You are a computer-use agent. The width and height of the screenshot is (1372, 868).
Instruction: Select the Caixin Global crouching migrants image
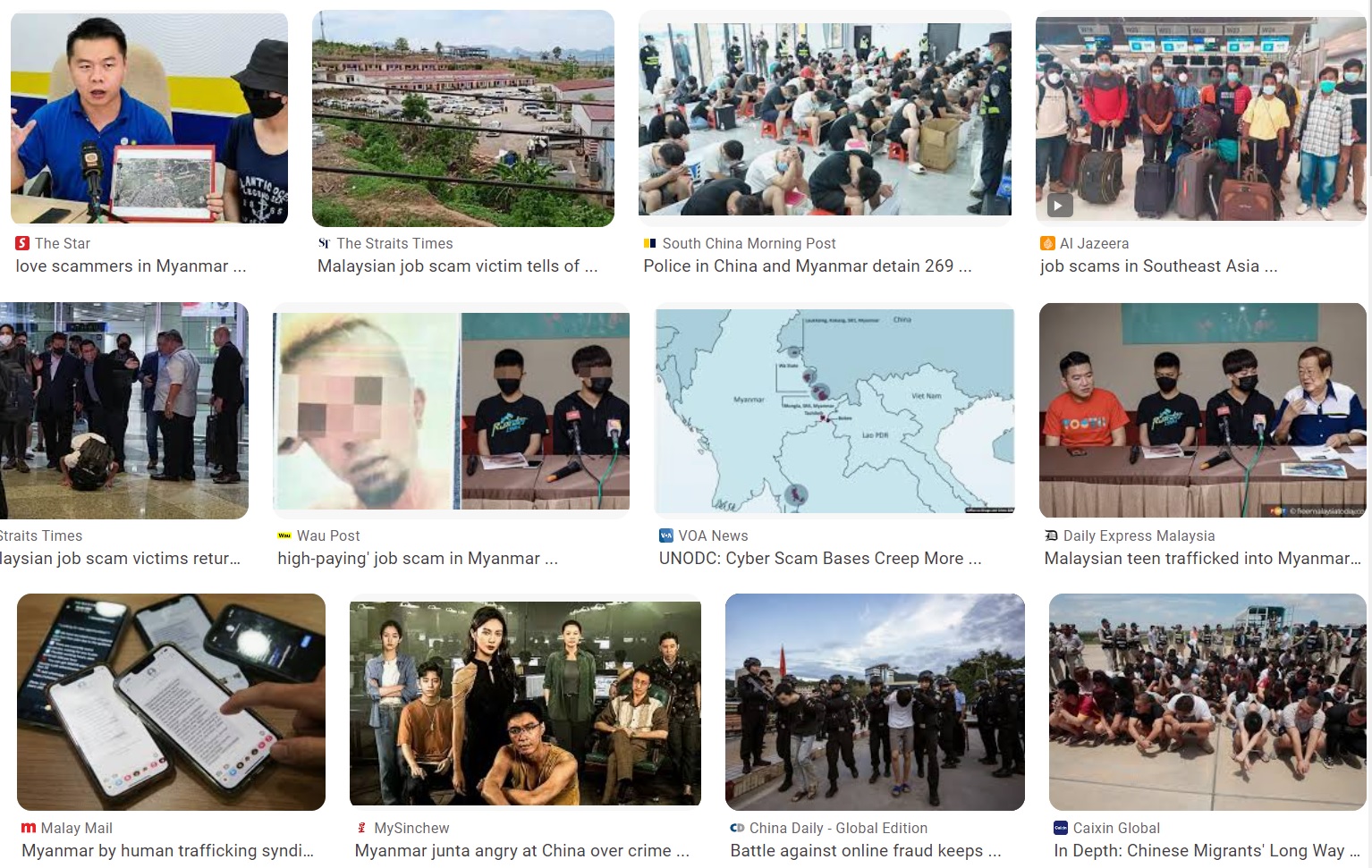[1207, 702]
